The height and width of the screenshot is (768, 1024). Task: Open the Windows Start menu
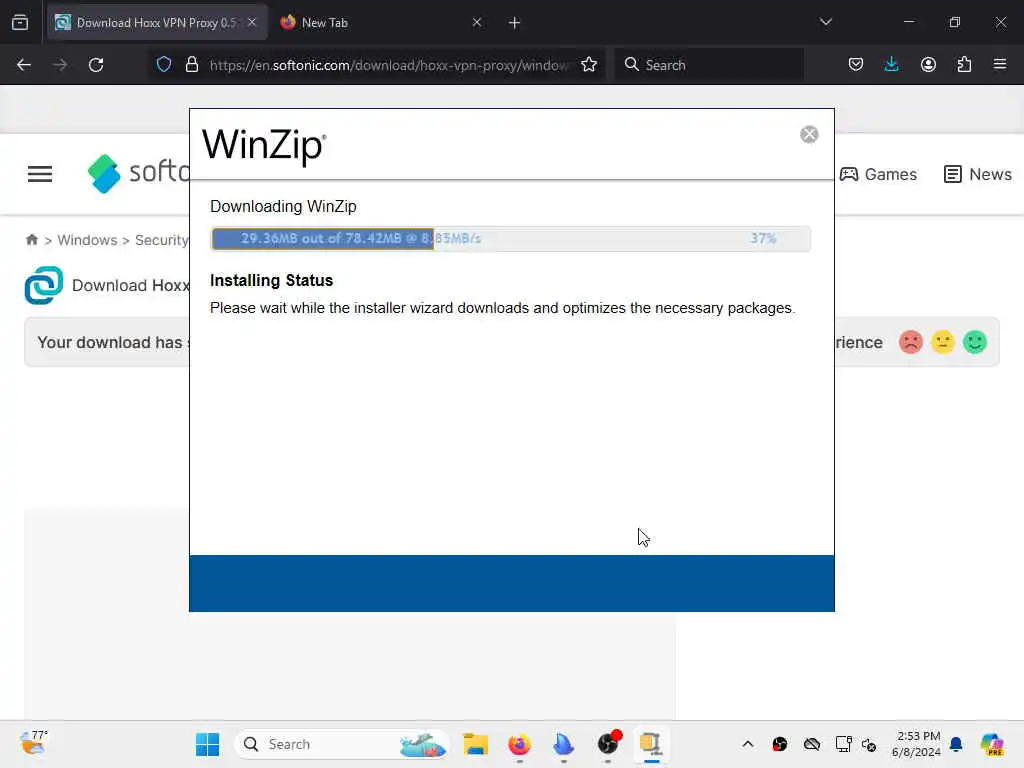click(x=208, y=744)
